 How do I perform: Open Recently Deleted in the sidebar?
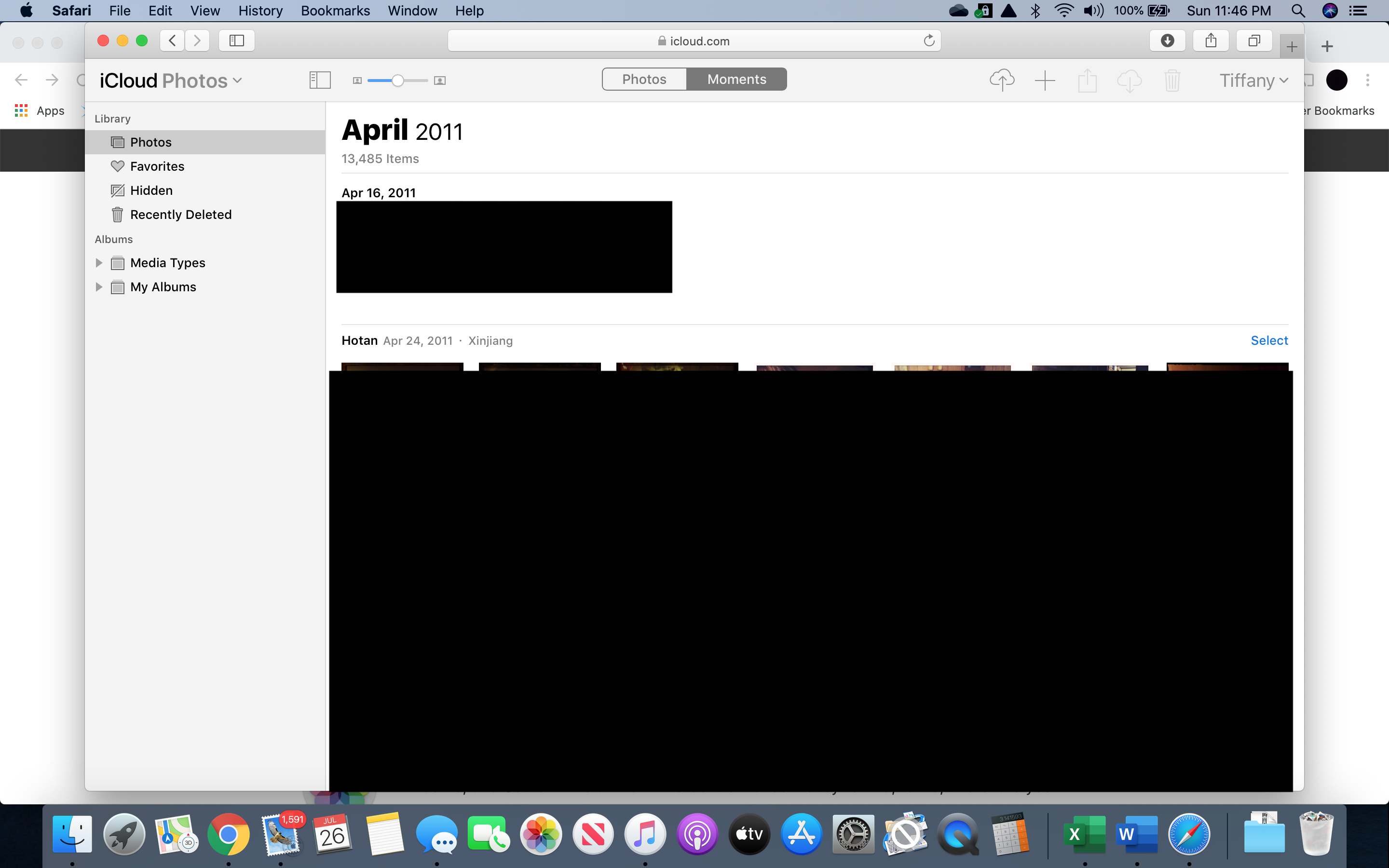(x=180, y=215)
